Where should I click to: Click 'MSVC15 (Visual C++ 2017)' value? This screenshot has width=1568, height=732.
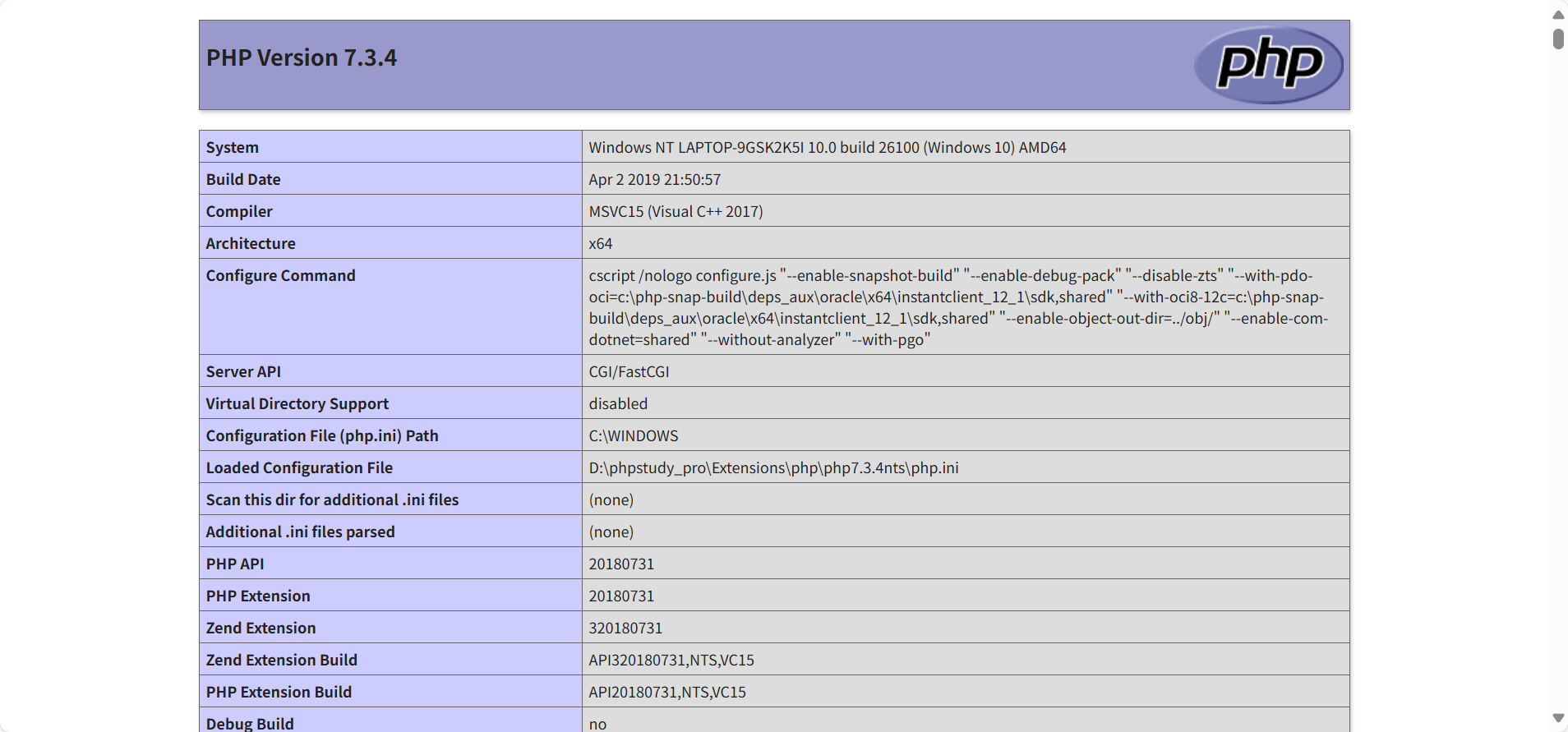(x=676, y=211)
